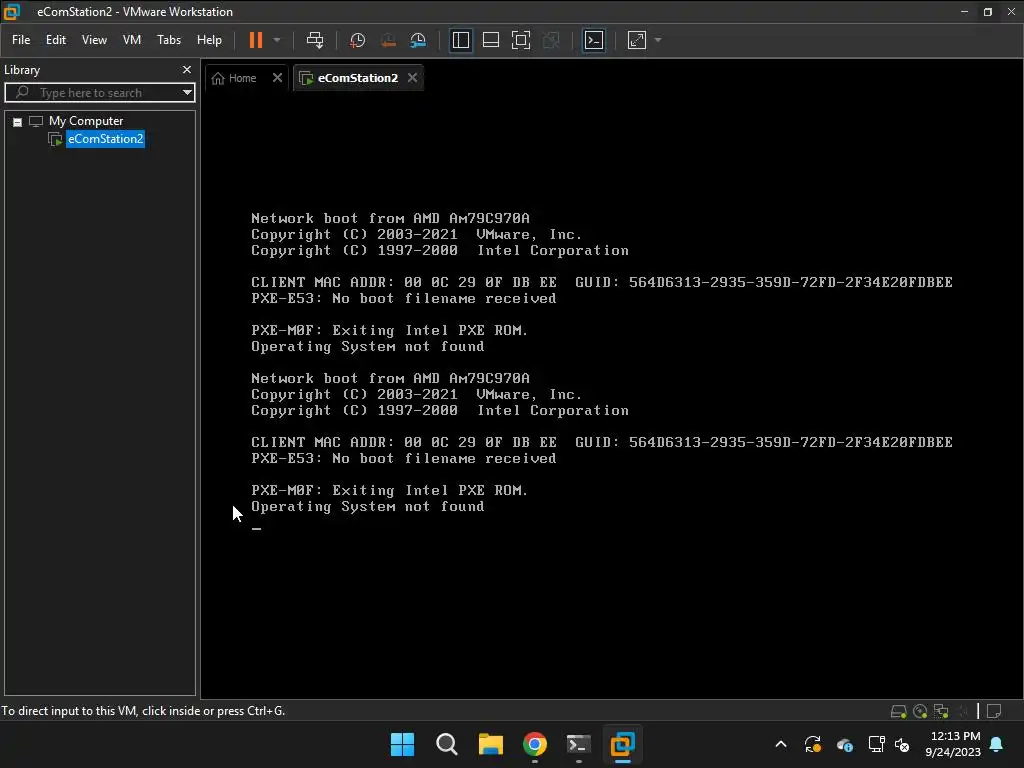Select My Computer in the library tree
1024x768 pixels.
(x=86, y=121)
